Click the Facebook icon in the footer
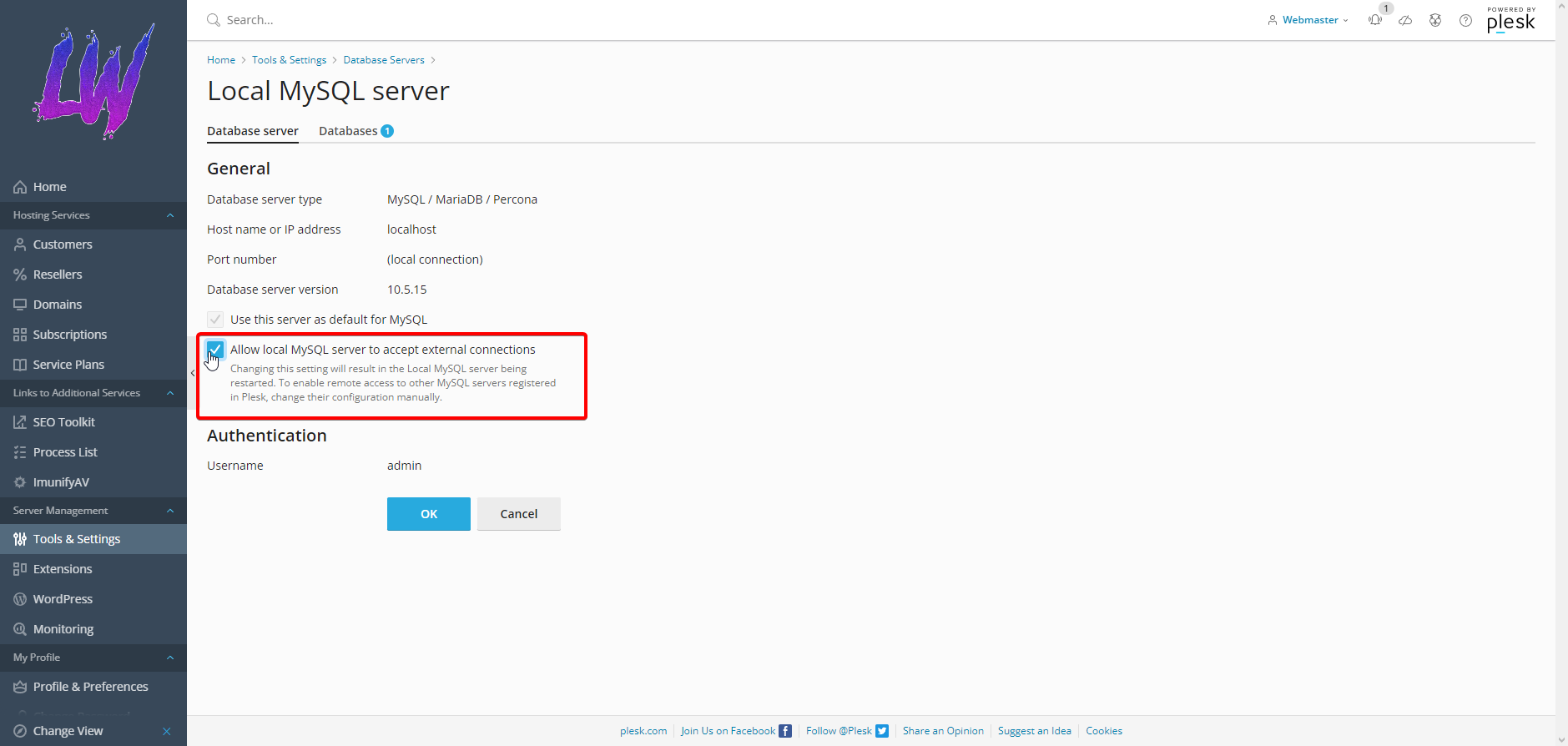 coord(784,731)
